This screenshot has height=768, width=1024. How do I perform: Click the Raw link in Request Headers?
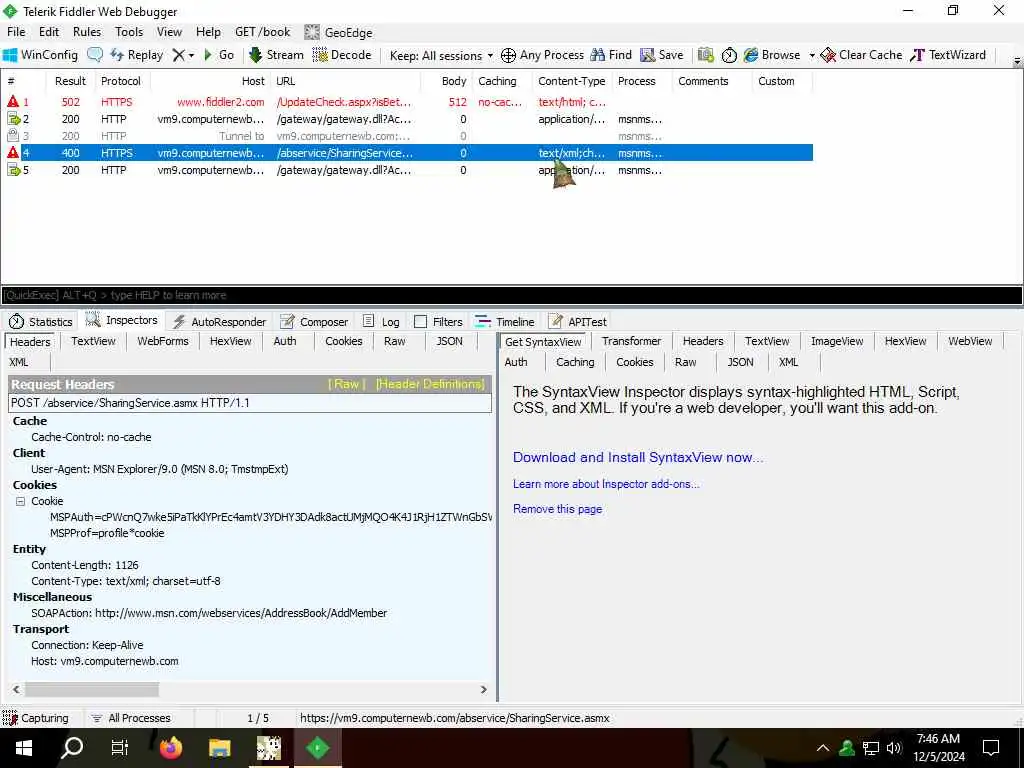346,384
